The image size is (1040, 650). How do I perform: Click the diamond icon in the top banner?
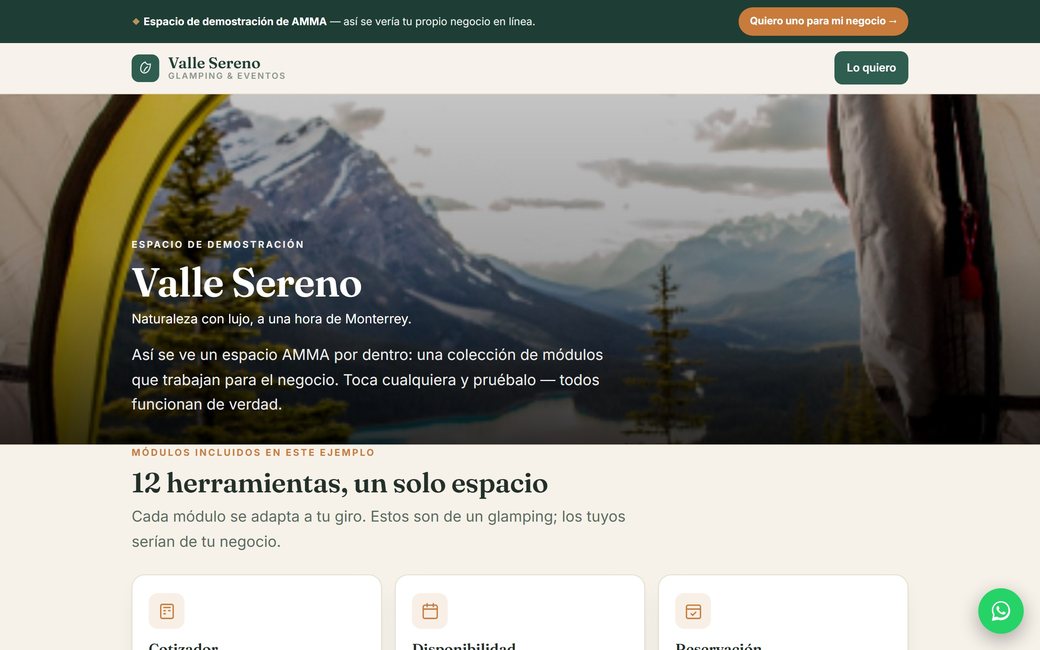coord(136,21)
